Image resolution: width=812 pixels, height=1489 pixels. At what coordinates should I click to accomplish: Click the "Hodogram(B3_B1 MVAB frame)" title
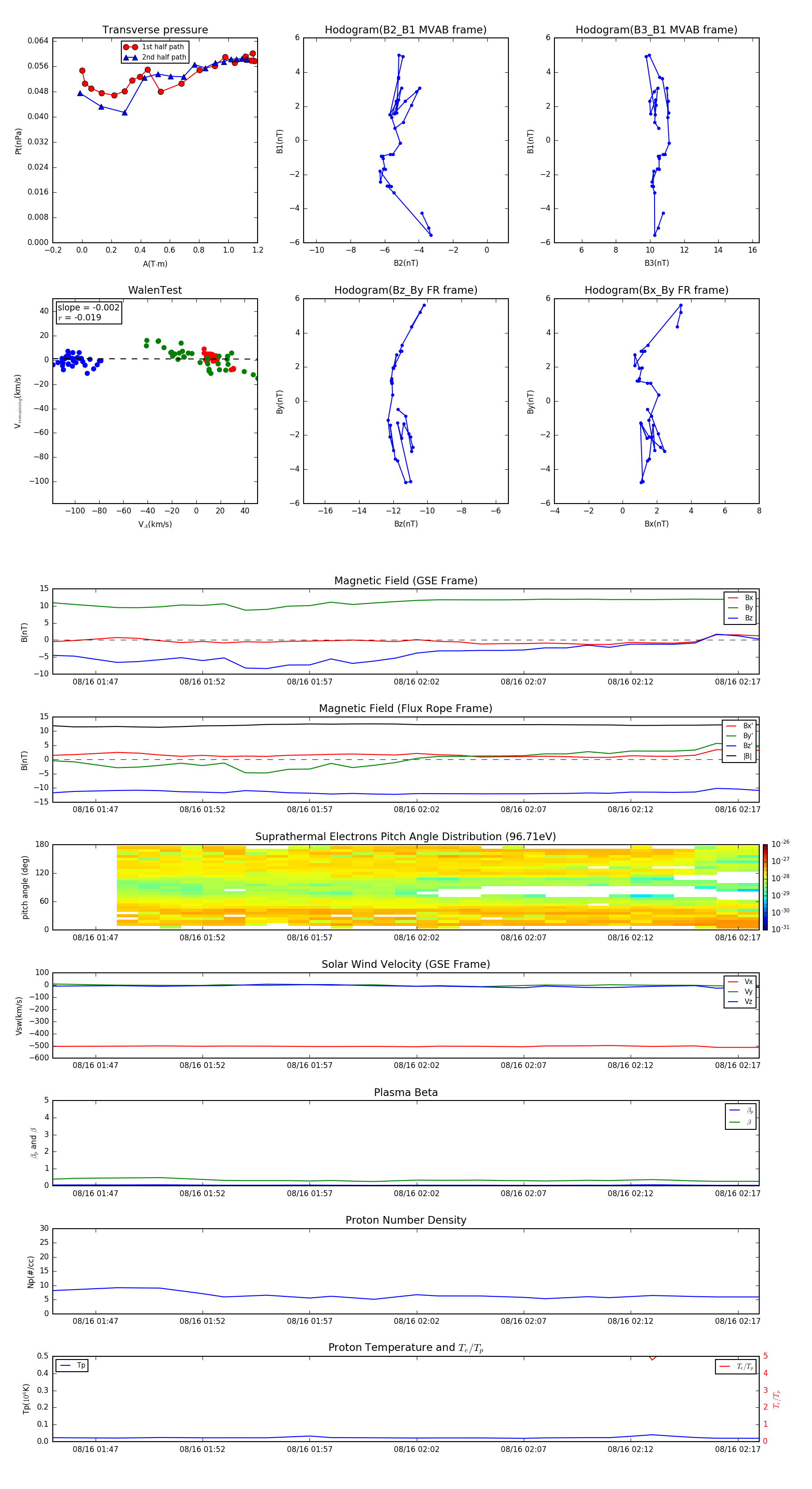pos(656,30)
